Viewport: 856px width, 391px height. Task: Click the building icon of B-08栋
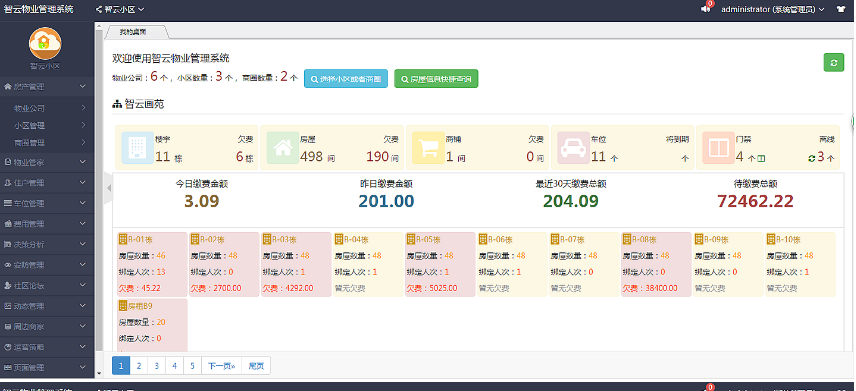pyautogui.click(x=627, y=239)
